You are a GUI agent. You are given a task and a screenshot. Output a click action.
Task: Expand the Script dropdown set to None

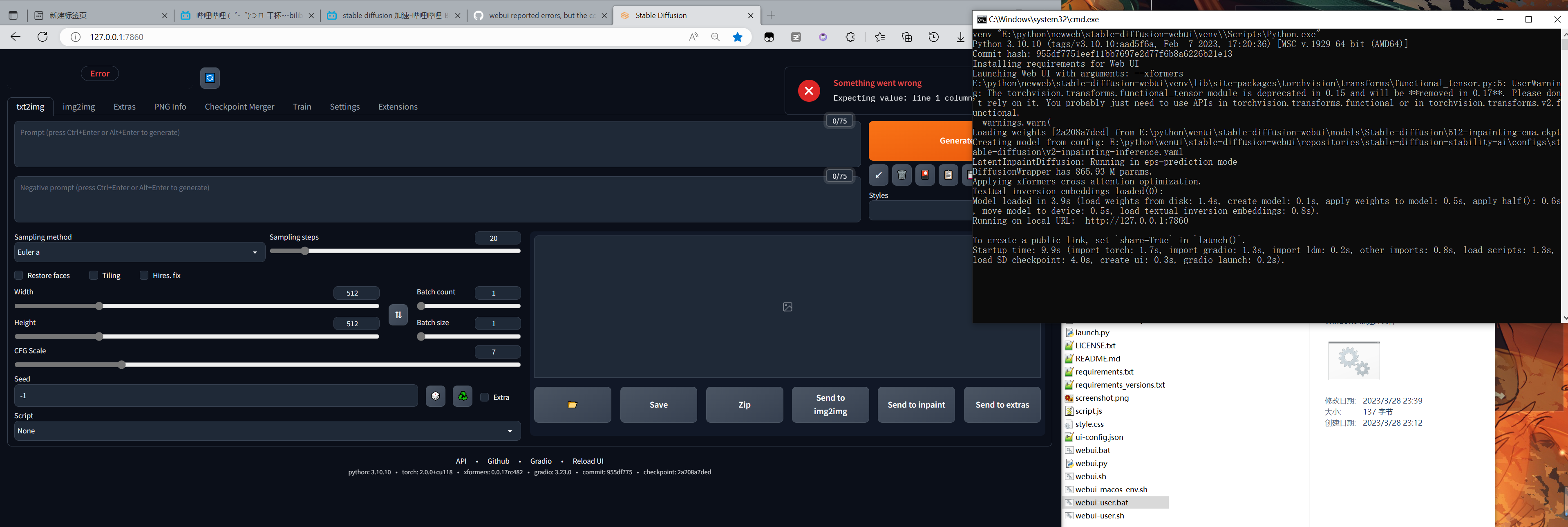click(267, 431)
